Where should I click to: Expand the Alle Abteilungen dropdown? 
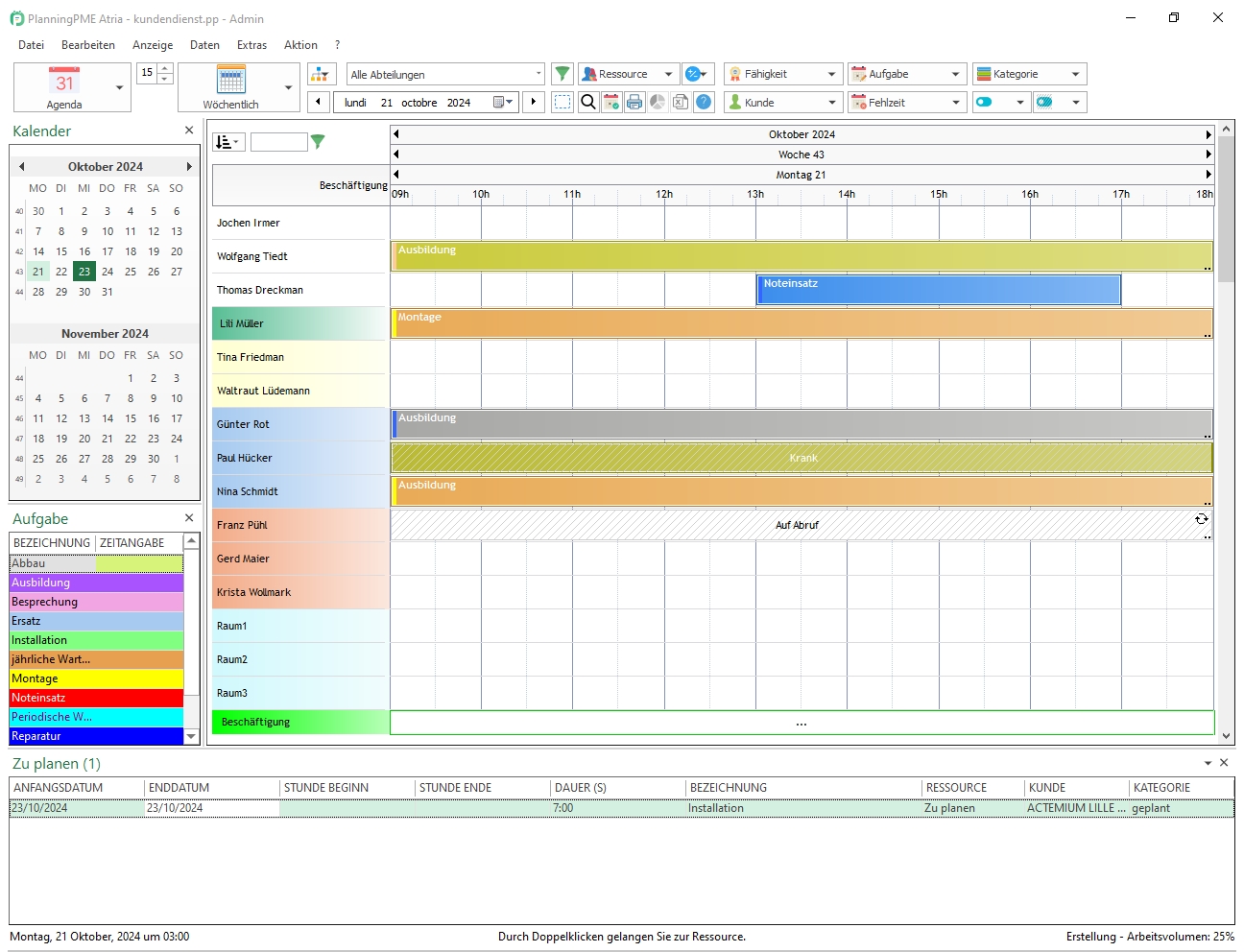(538, 74)
